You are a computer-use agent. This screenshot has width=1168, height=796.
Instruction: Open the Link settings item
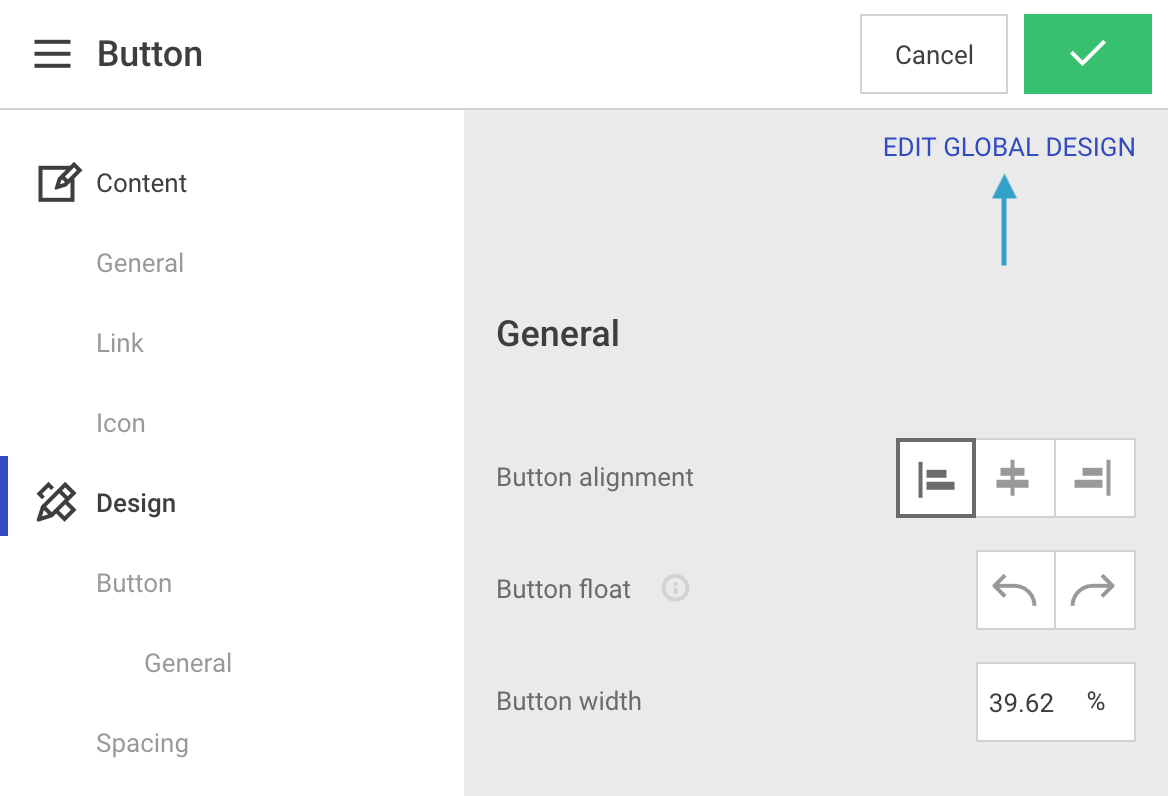pos(120,343)
